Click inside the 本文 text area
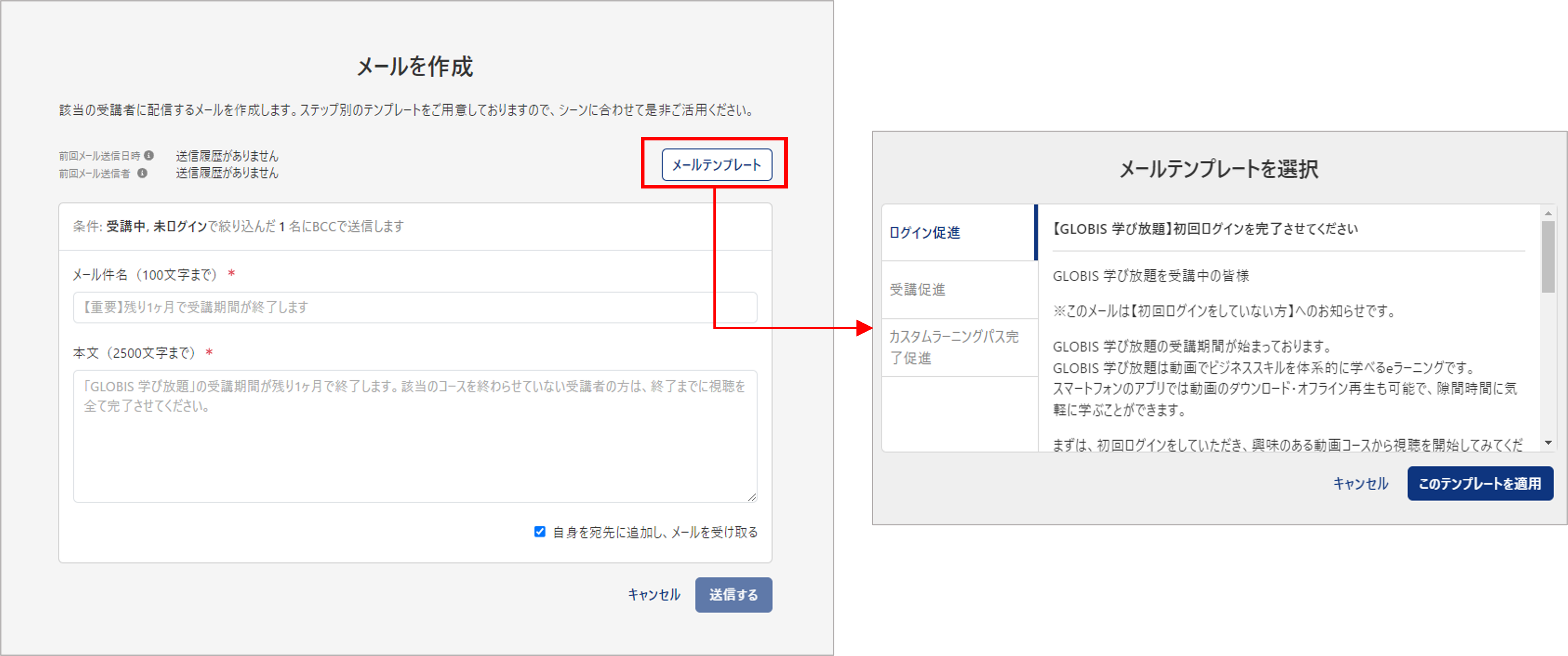This screenshot has width=1568, height=656. click(415, 436)
